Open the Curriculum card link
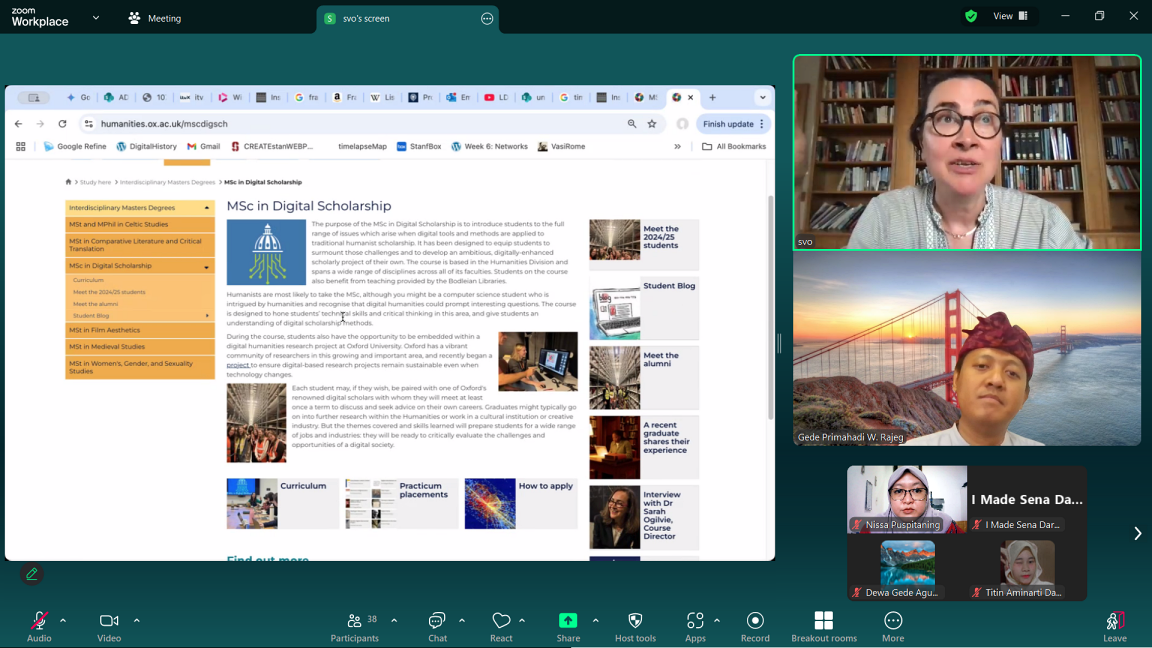Viewport: 1152px width, 648px height. coord(283,503)
